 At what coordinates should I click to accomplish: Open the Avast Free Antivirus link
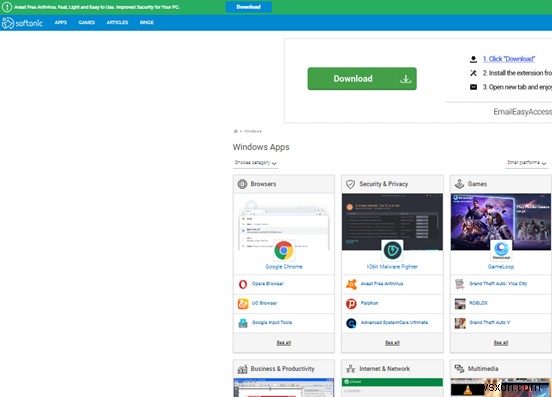coord(382,284)
